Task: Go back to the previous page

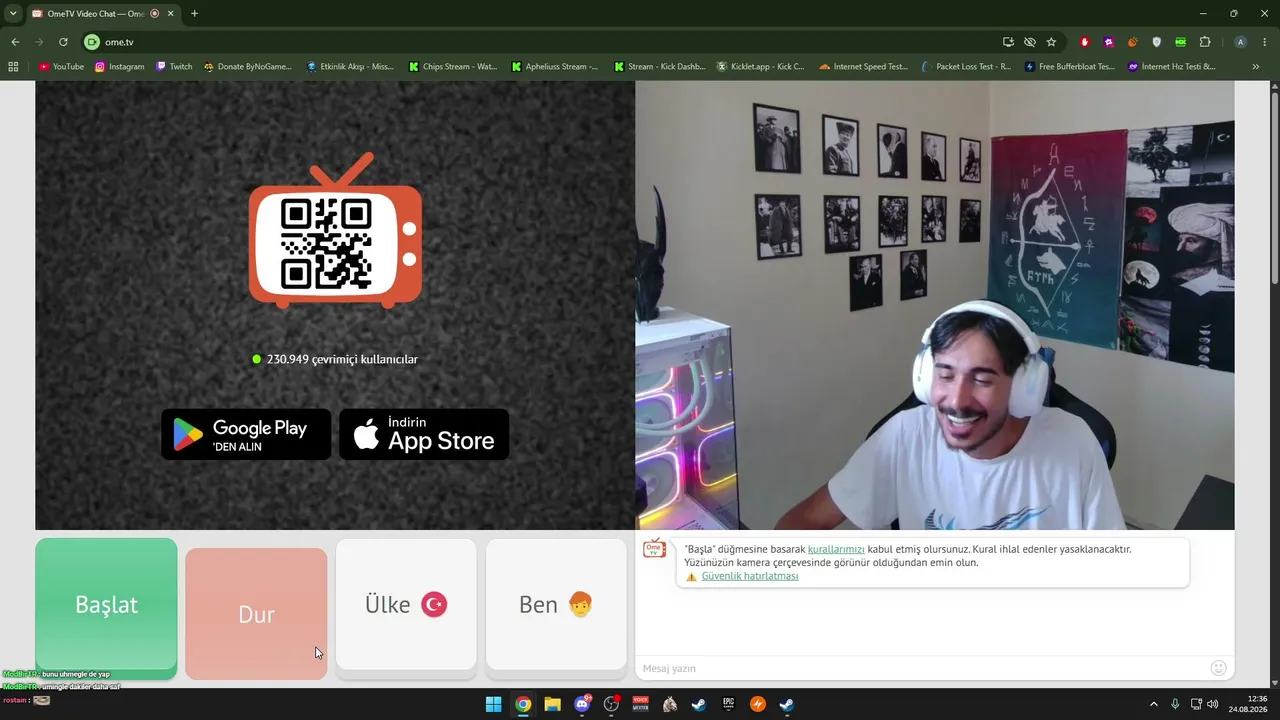Action: (x=15, y=42)
